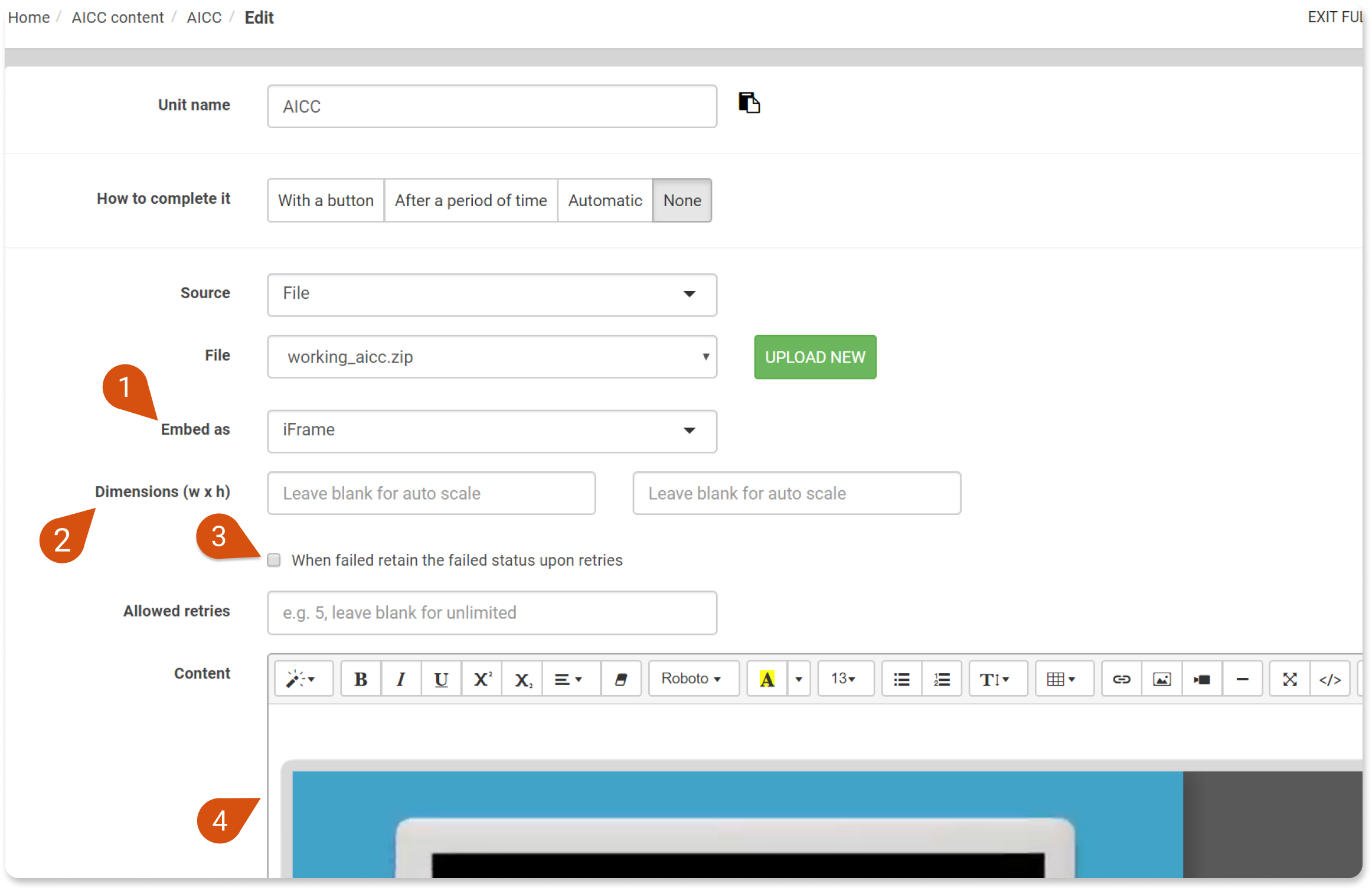Insert a picture with image icon
Viewport: 1372px width, 890px height.
tap(1162, 679)
